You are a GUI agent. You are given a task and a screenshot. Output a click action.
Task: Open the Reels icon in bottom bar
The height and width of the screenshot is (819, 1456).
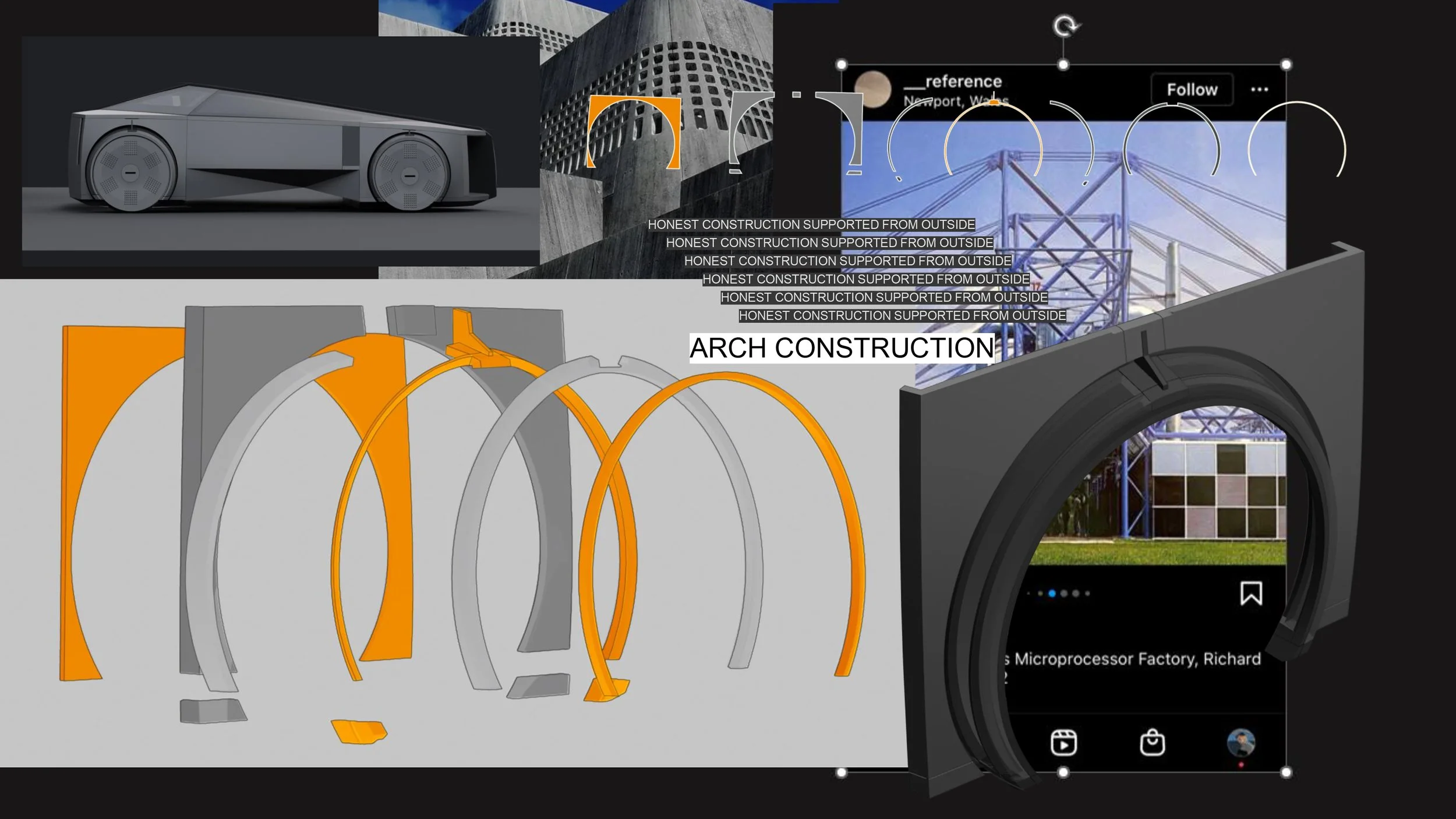1063,743
